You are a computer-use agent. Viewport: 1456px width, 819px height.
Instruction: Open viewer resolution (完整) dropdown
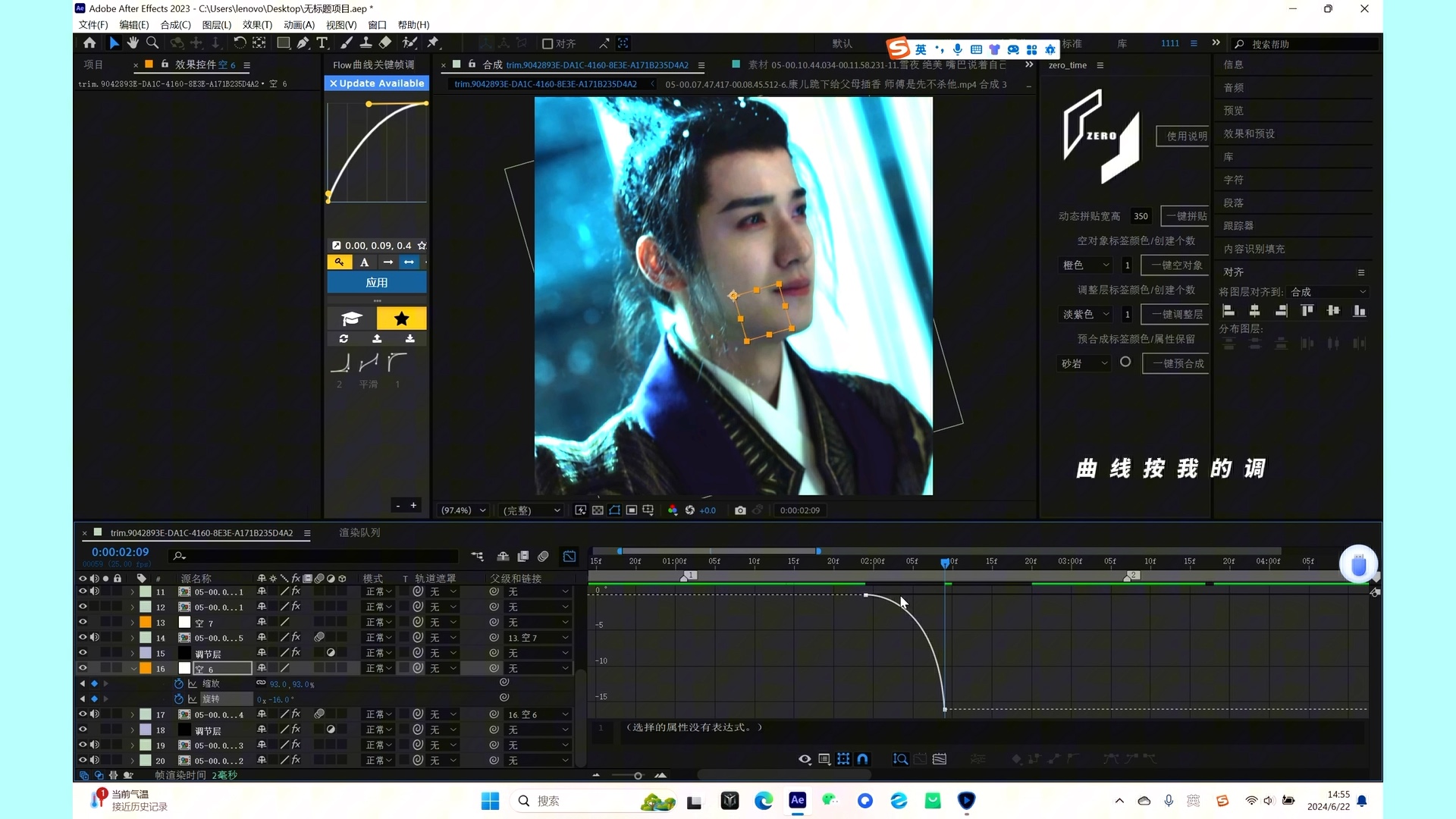[x=532, y=510]
